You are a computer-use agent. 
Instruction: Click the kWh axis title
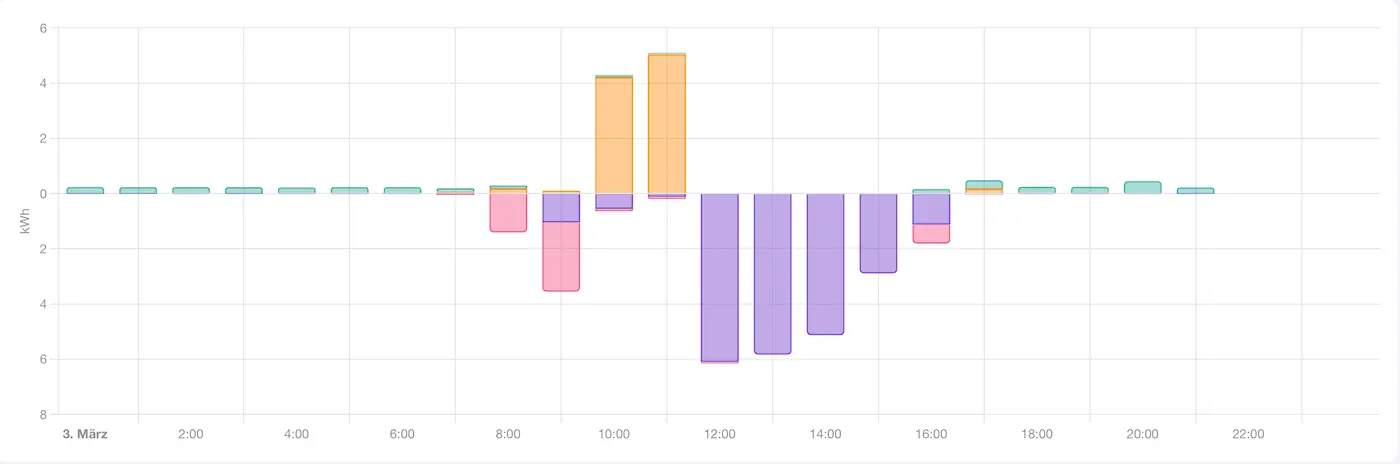pyautogui.click(x=26, y=221)
